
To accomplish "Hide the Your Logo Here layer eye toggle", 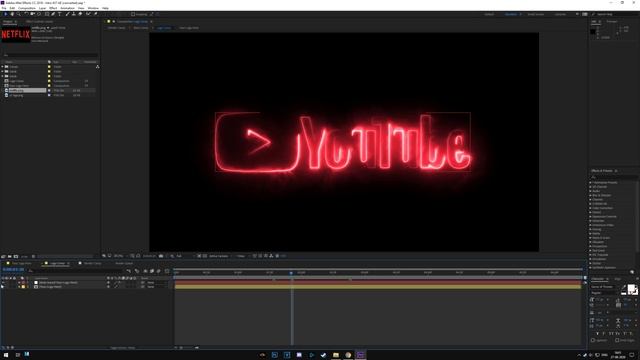I will click(3, 287).
